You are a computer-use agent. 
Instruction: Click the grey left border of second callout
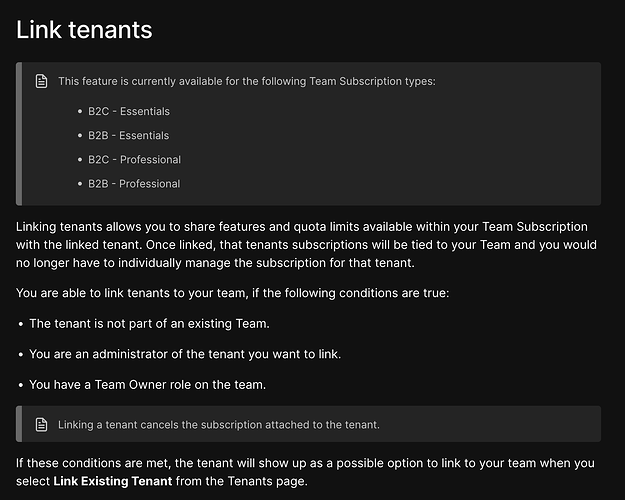19,424
